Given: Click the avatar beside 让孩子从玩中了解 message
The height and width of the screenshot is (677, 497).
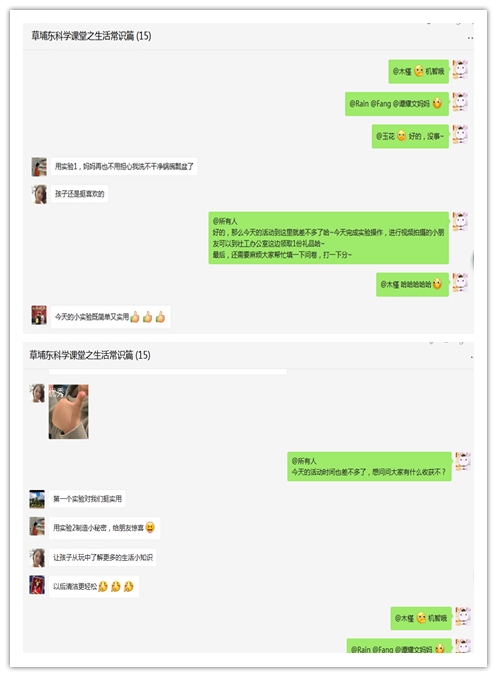Looking at the screenshot, I should coord(37,558).
